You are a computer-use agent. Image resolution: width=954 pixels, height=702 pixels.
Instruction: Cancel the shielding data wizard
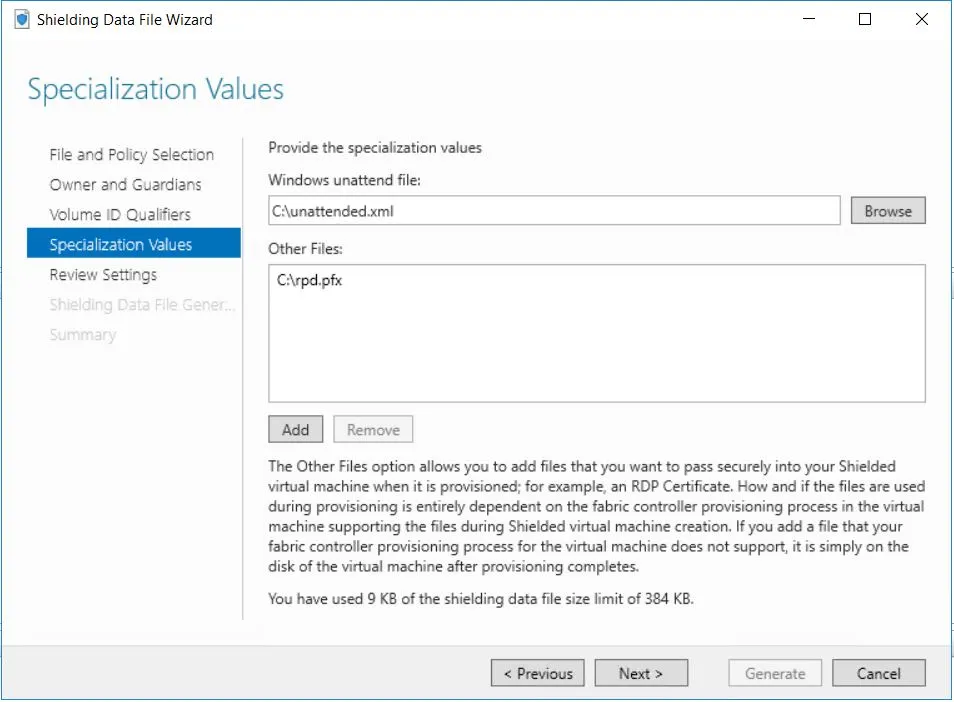point(878,674)
